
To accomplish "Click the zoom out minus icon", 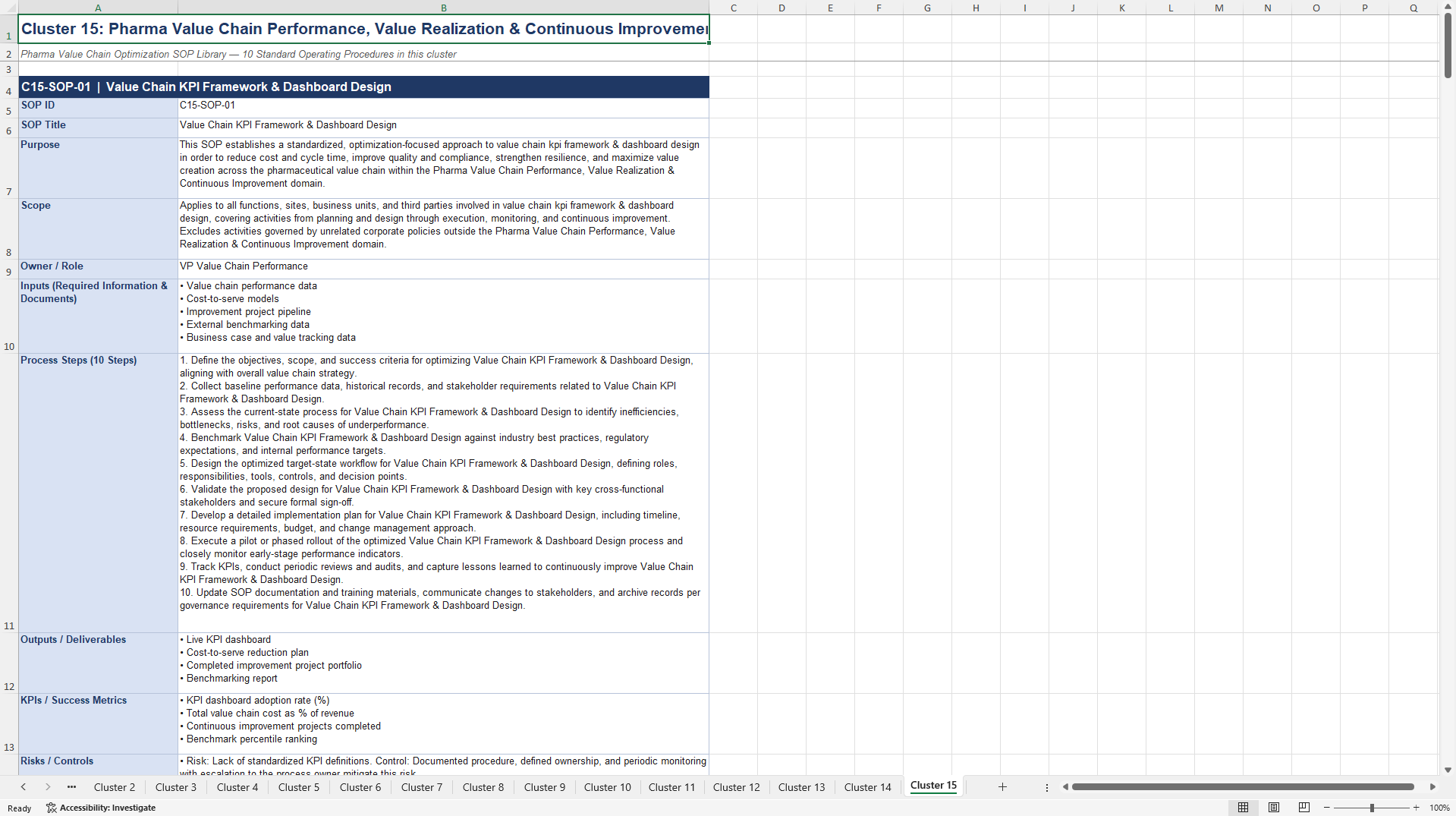I will 1327,808.
